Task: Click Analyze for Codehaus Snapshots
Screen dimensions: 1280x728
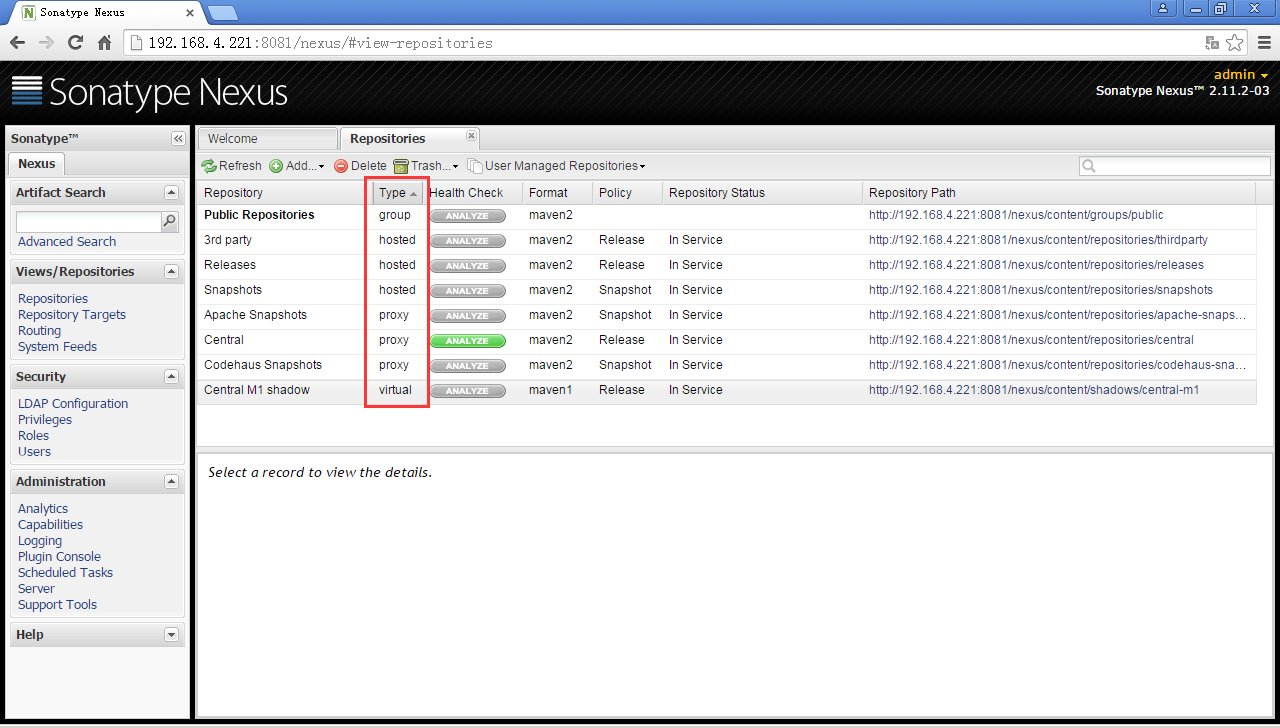Action: coord(467,365)
